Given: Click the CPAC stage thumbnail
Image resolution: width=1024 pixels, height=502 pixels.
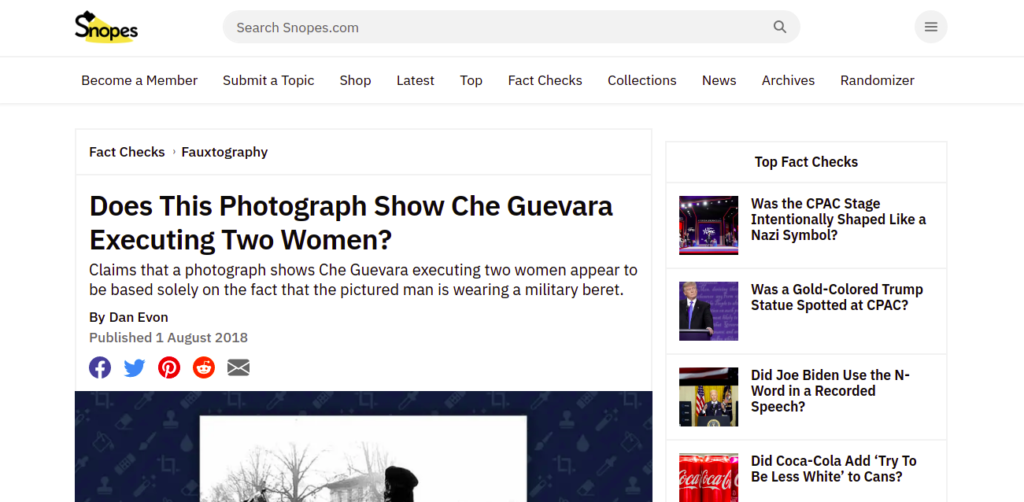Looking at the screenshot, I should (x=709, y=225).
